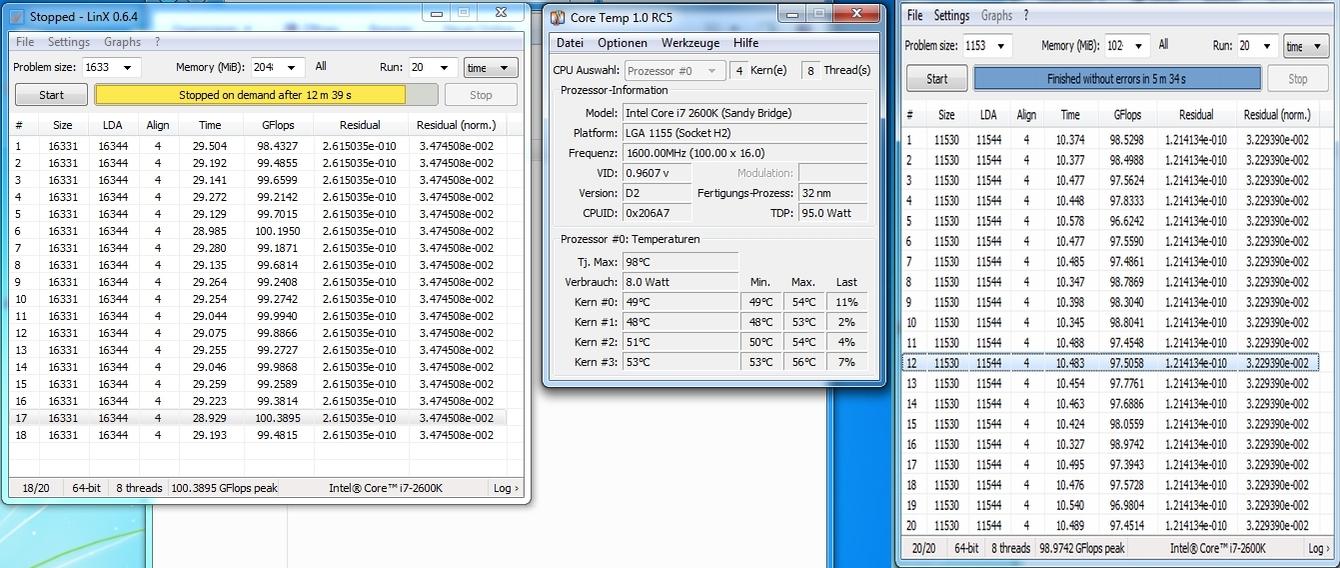
Task: Click Tj. Max field 98°C
Action: 680,262
